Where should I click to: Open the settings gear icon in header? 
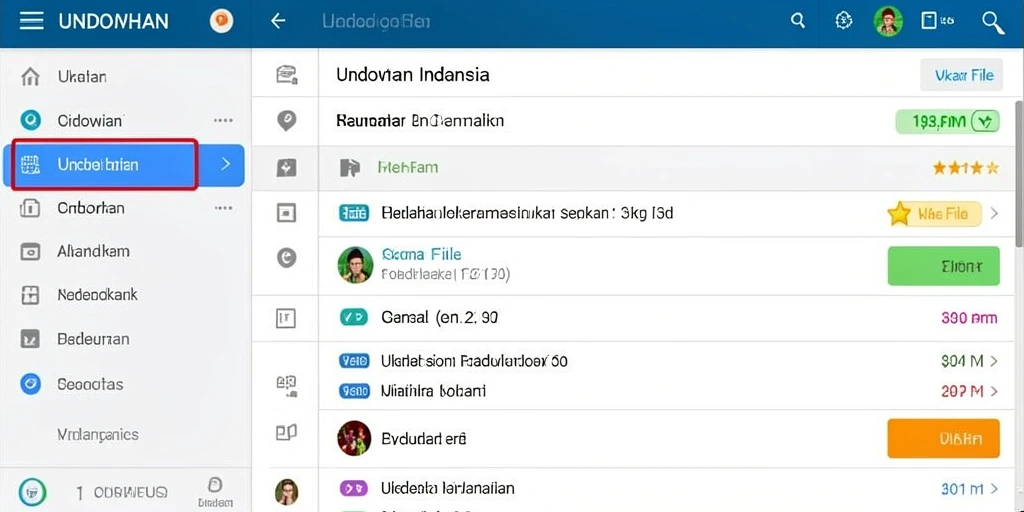coord(844,21)
